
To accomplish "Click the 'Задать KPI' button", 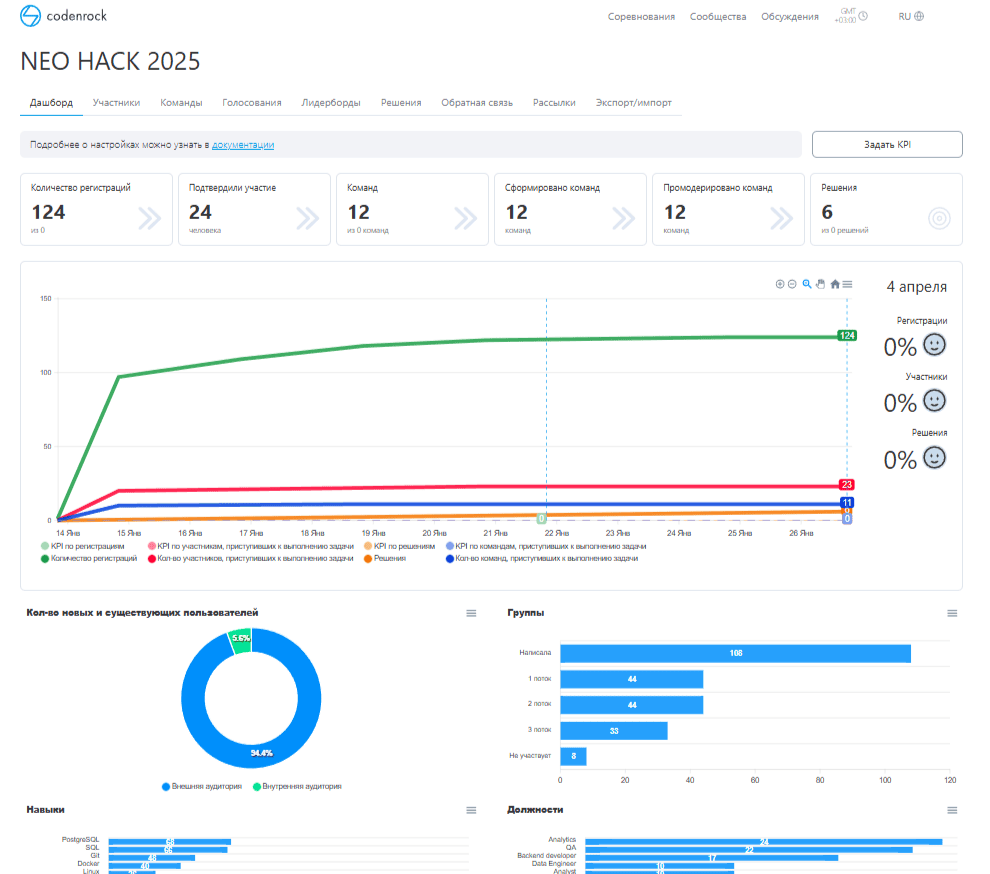I will pos(887,145).
